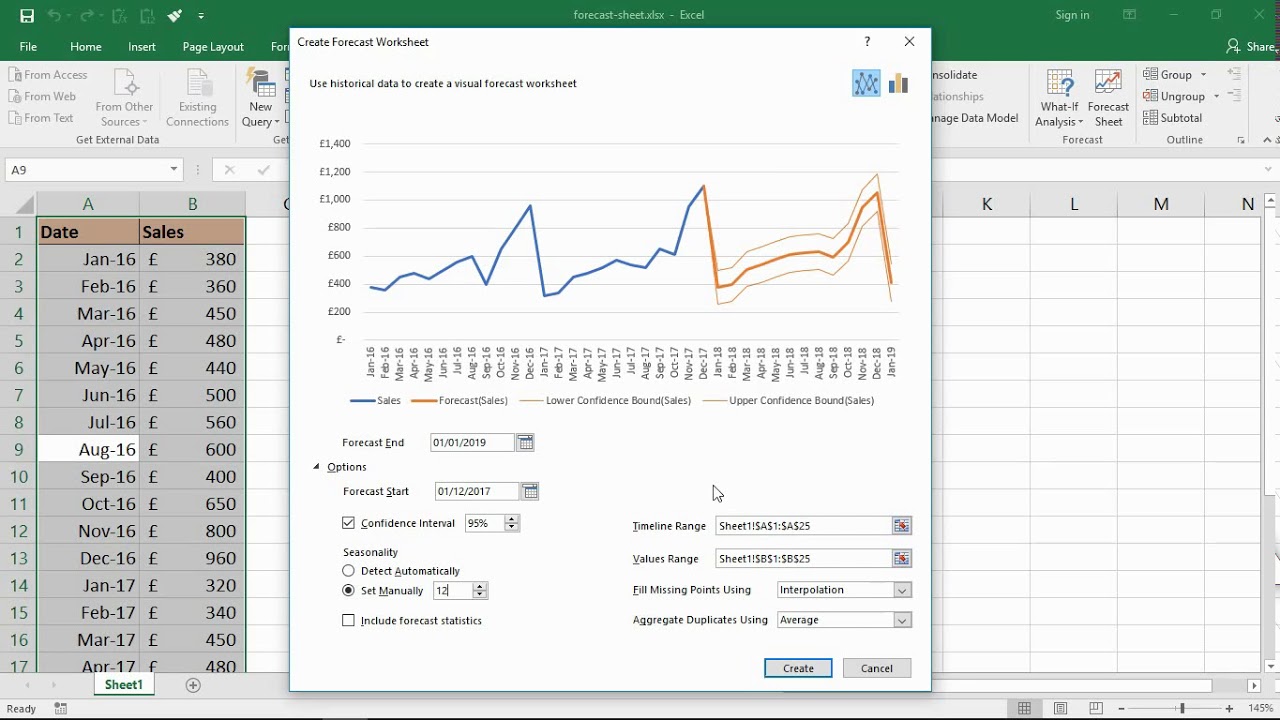
Task: Open the Group dropdown arrow
Action: (1203, 75)
